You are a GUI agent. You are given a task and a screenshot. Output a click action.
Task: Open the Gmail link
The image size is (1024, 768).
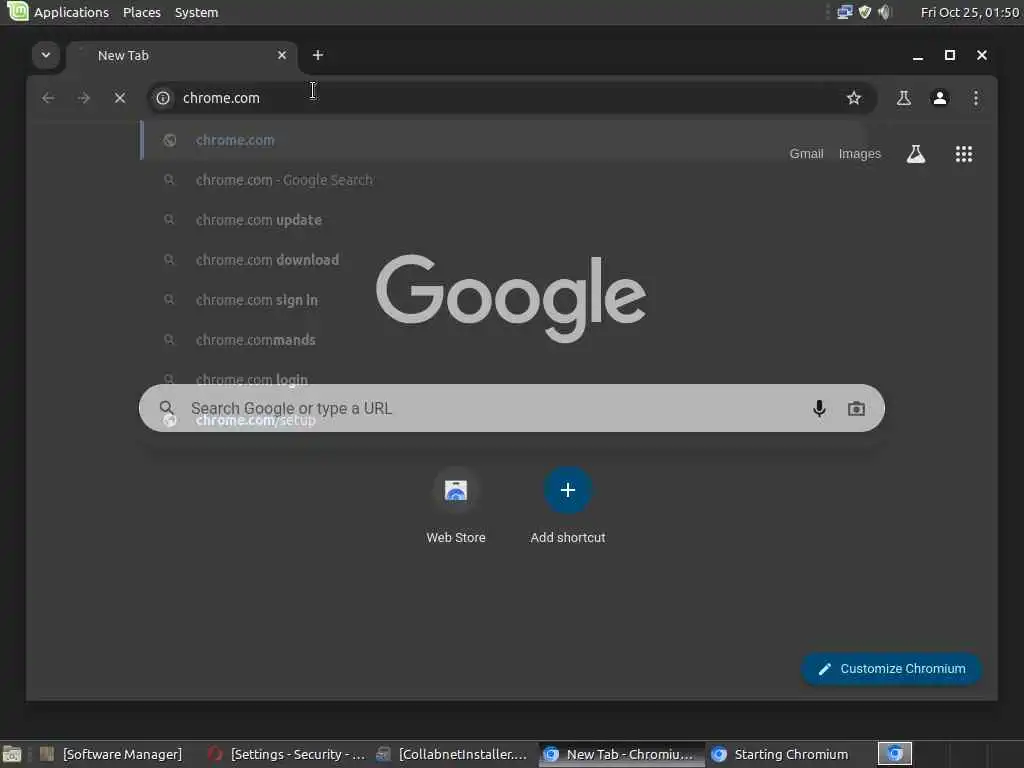tap(806, 154)
